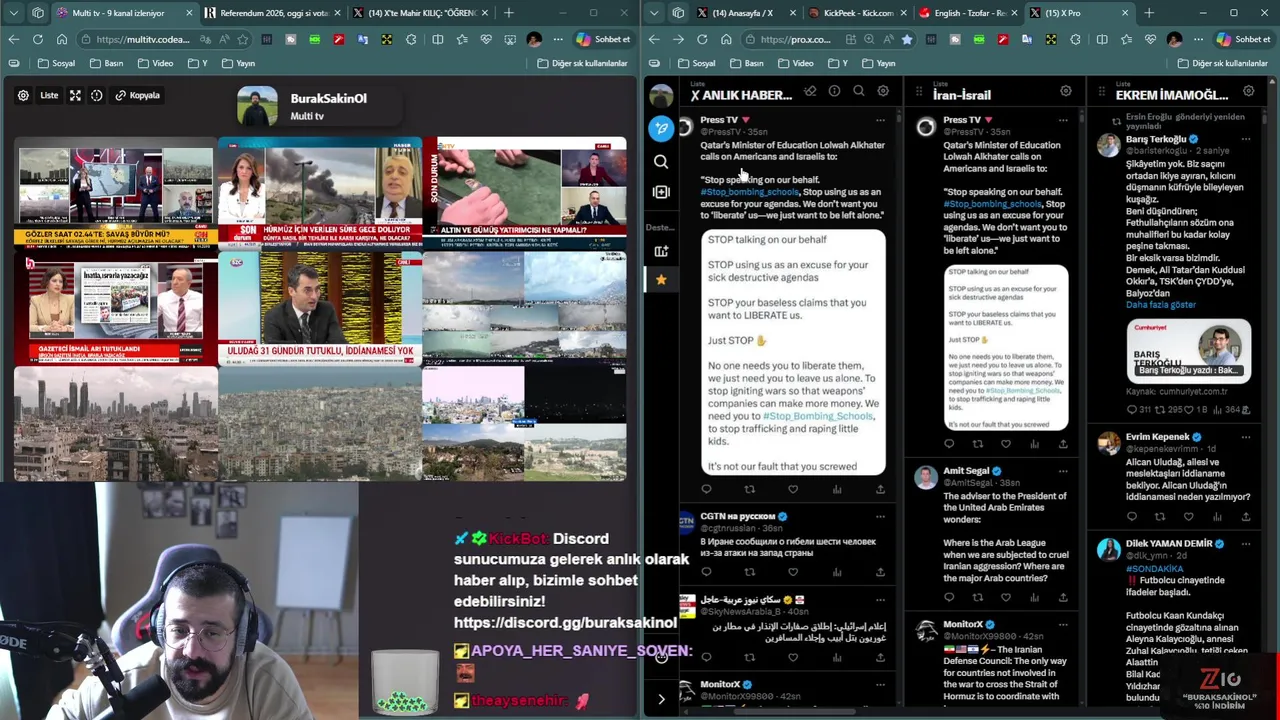Reply to the ANLIK HABER Press TV post
The width and height of the screenshot is (1280, 720).
(x=706, y=490)
